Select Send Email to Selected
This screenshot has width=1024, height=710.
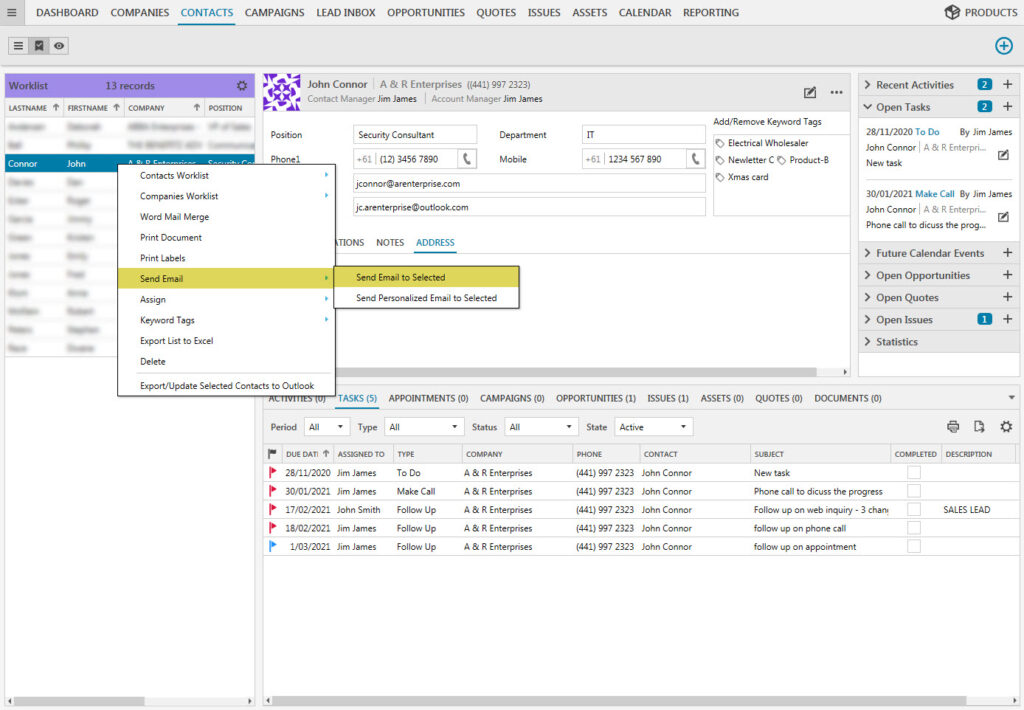pyautogui.click(x=401, y=277)
